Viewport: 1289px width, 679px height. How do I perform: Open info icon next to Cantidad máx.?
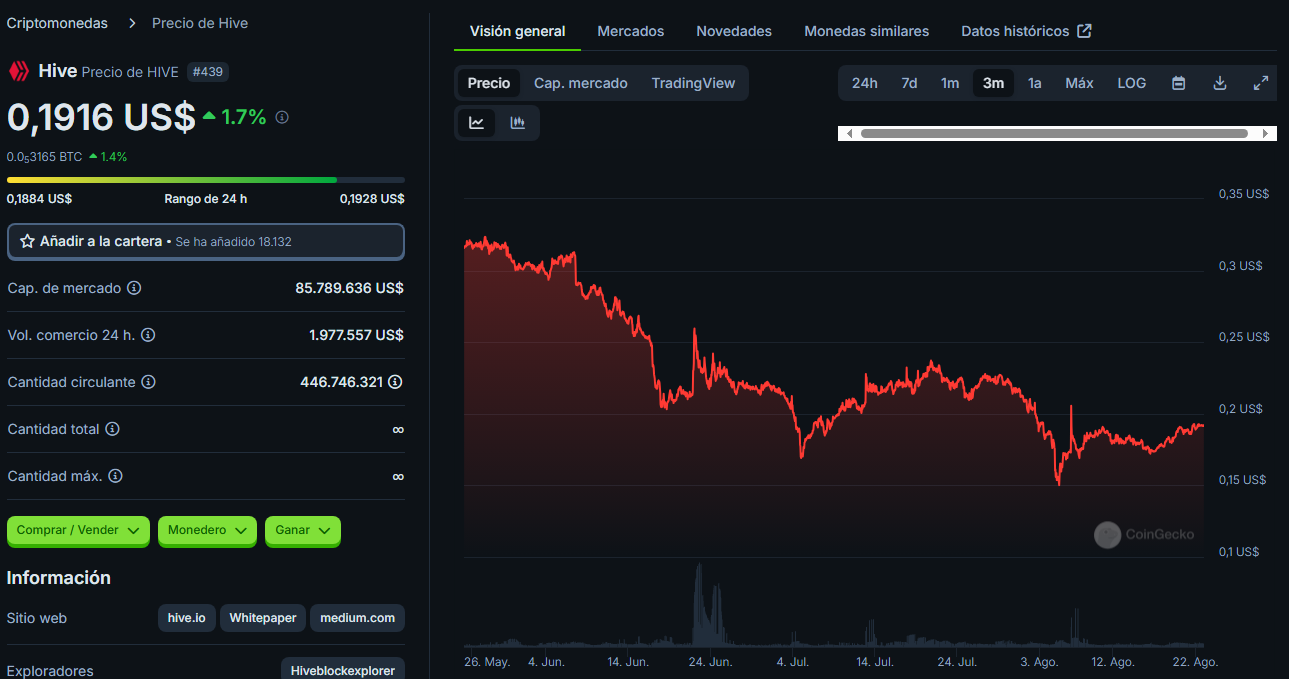pos(115,476)
